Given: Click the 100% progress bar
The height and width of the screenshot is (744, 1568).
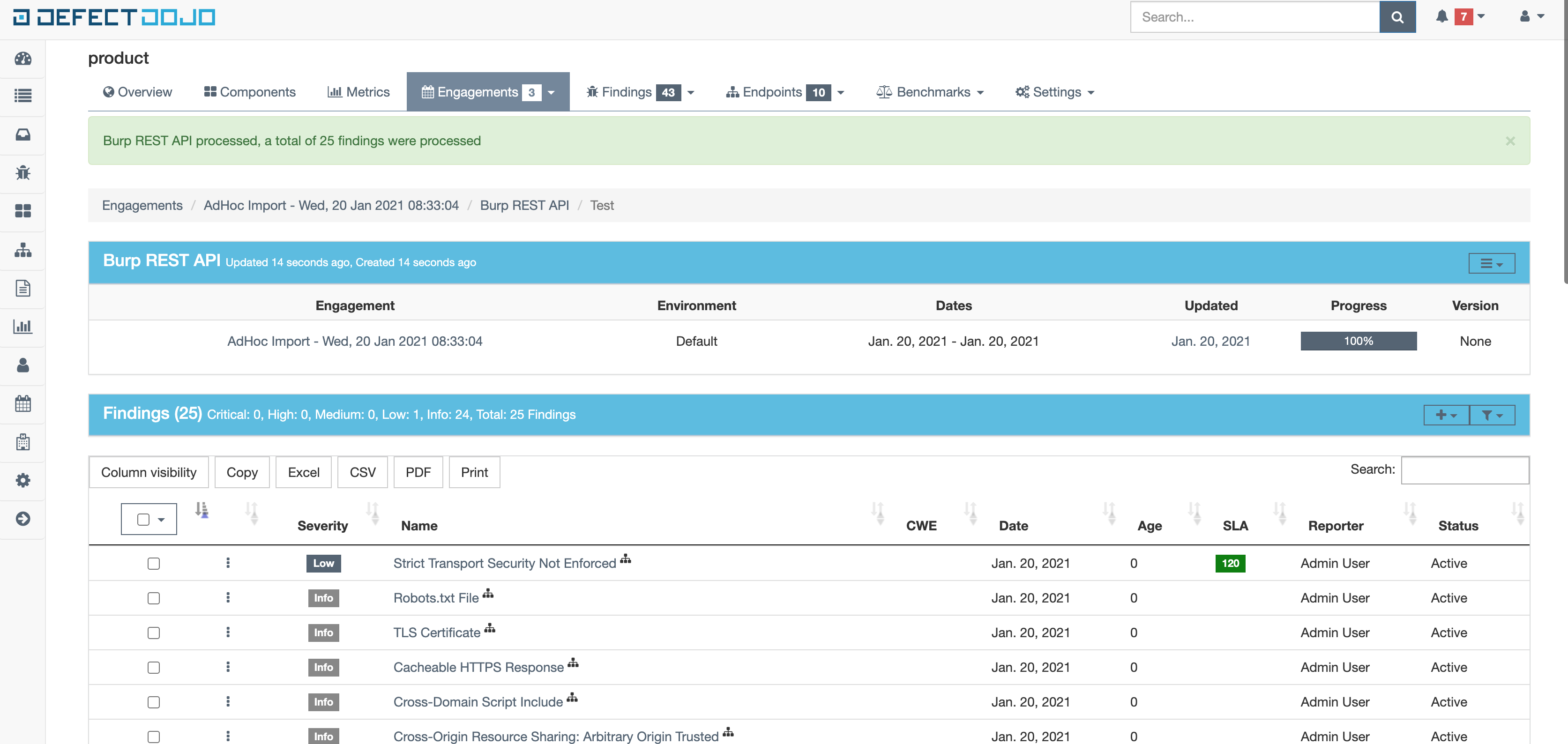Looking at the screenshot, I should pyautogui.click(x=1358, y=341).
